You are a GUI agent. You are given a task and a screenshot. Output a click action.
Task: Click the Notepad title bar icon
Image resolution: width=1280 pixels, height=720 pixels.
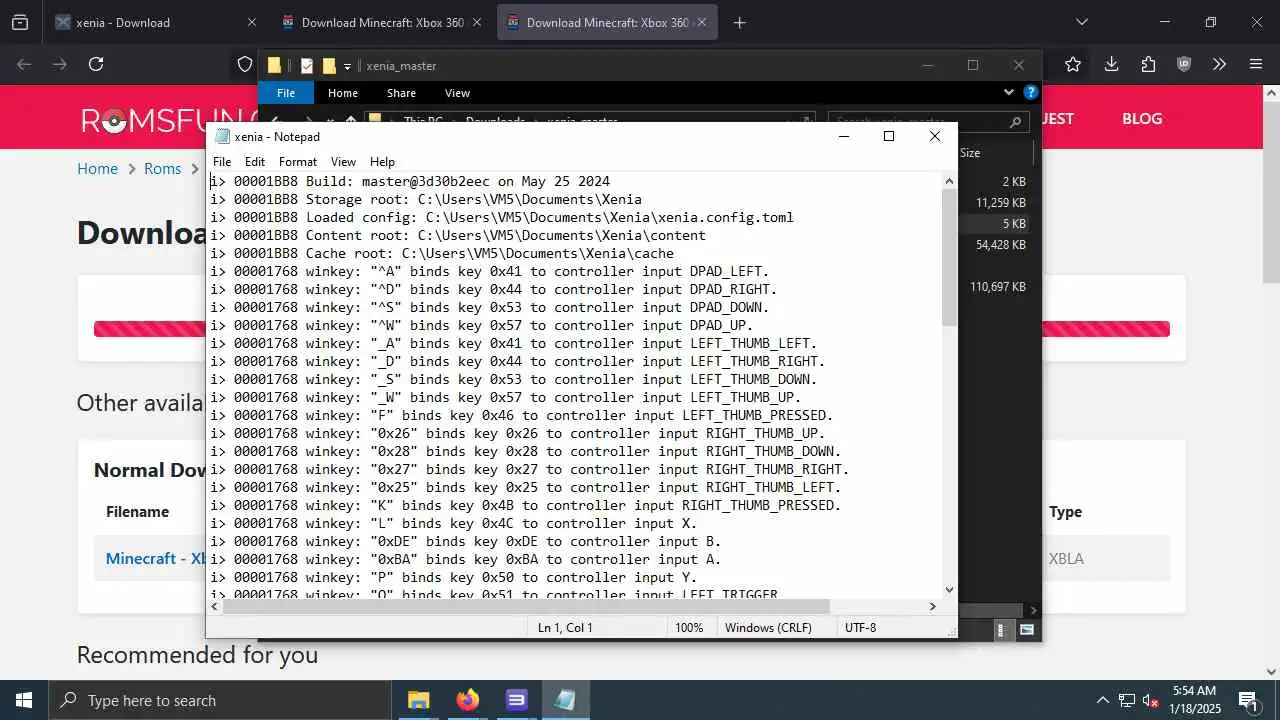[x=222, y=136]
